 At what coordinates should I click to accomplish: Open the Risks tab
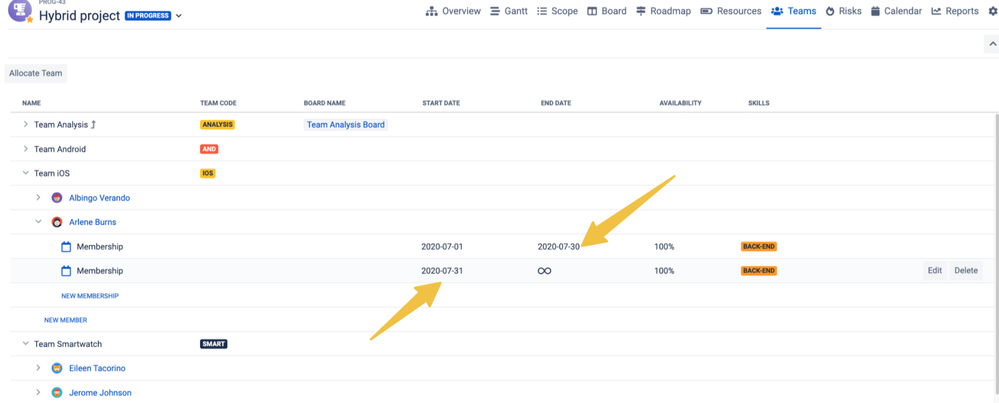click(x=844, y=11)
